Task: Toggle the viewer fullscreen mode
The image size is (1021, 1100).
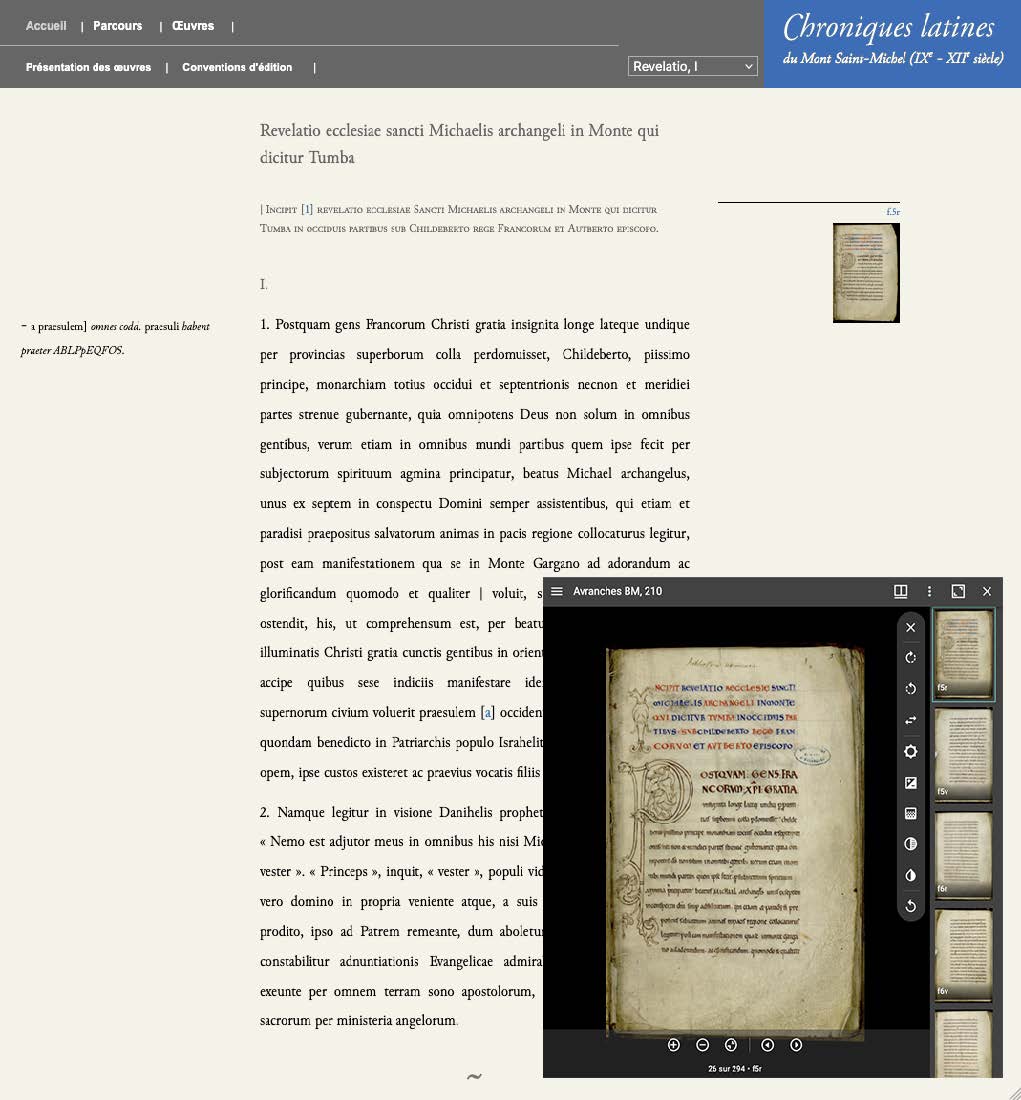Action: click(958, 591)
